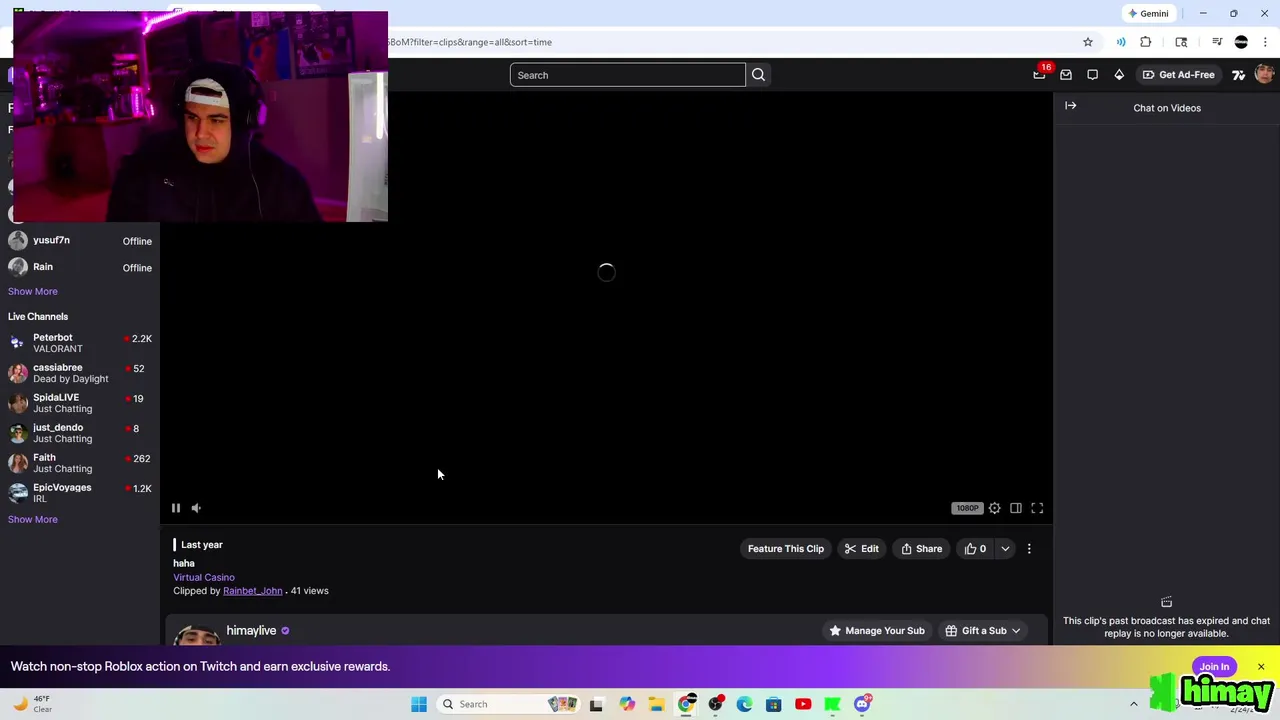Bookmark this page with star icon
The width and height of the screenshot is (1280, 720).
[1087, 42]
